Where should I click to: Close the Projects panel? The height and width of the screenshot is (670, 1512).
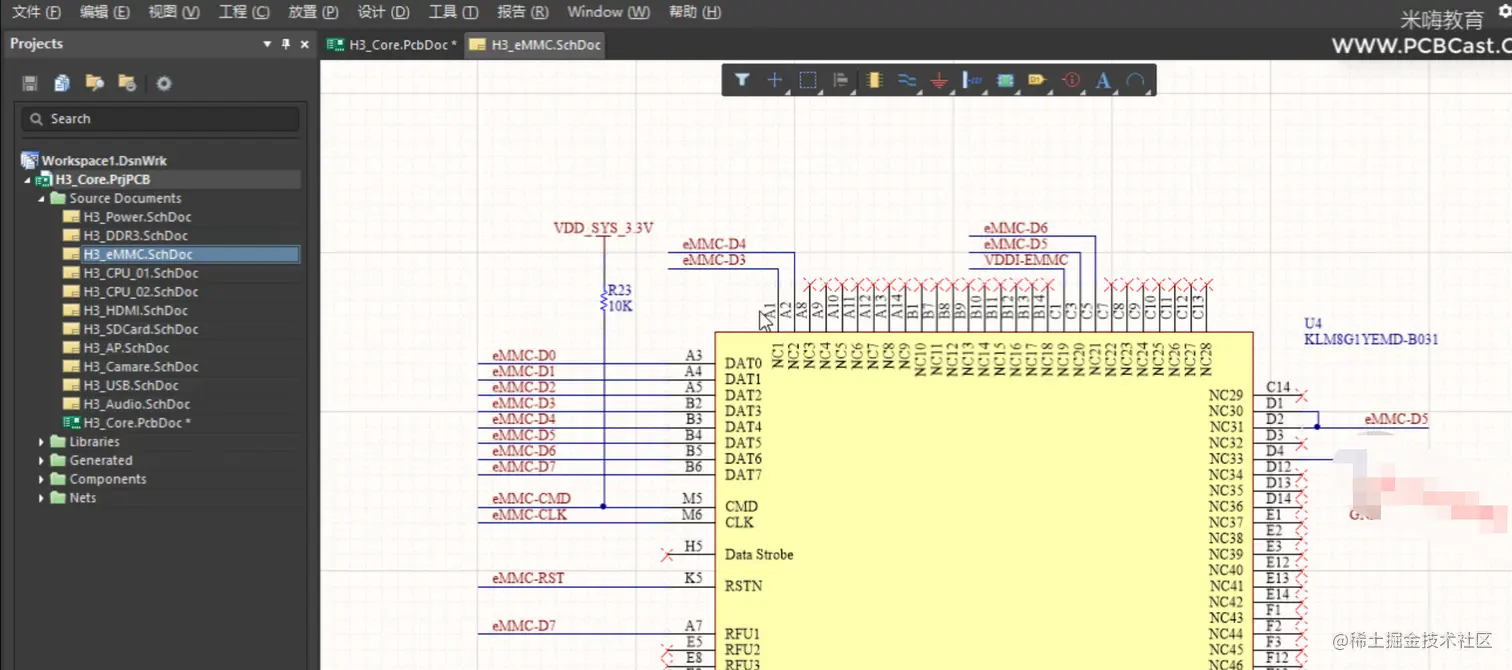[x=305, y=44]
